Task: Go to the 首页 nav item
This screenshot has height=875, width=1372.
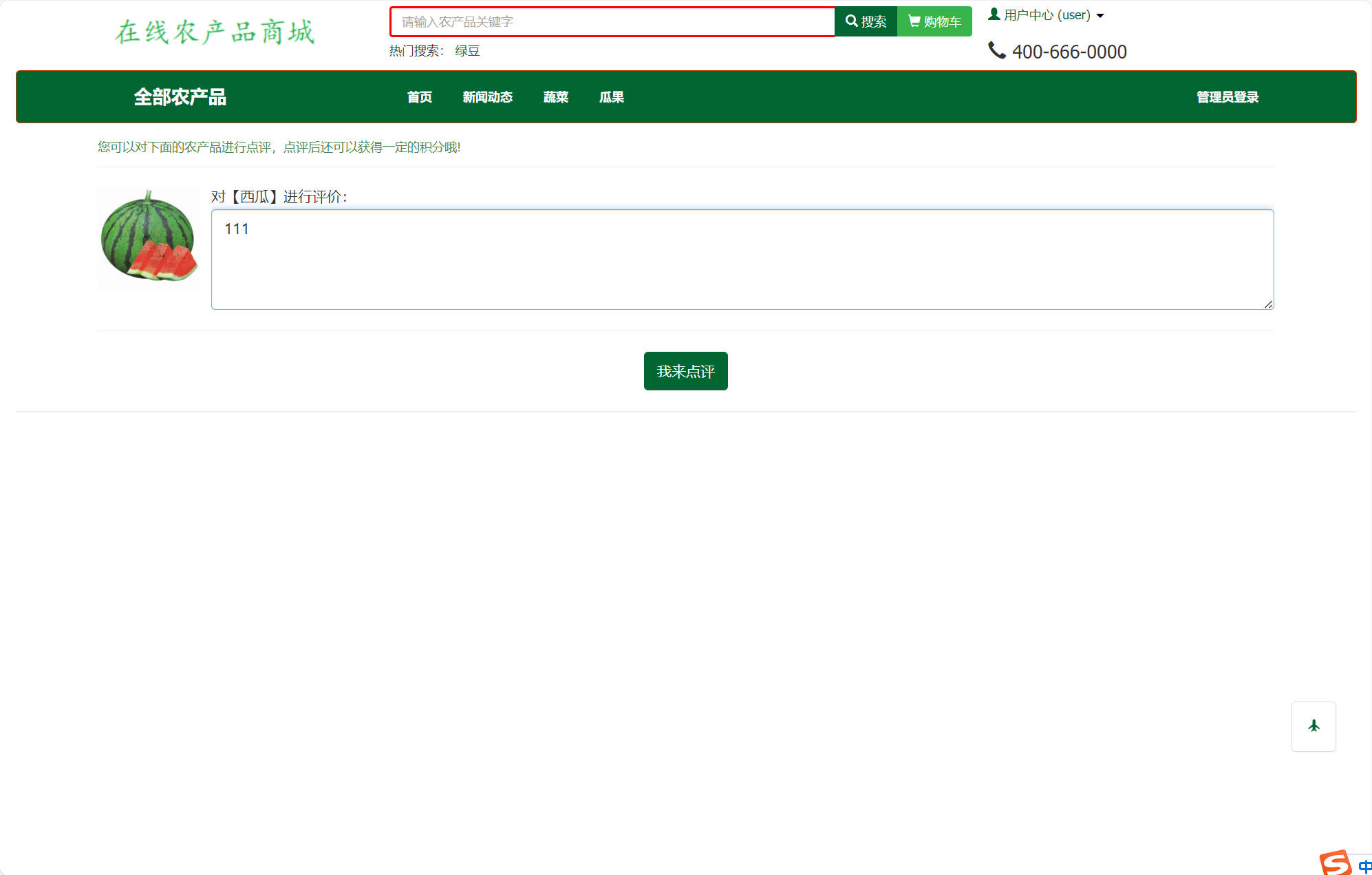Action: click(419, 97)
